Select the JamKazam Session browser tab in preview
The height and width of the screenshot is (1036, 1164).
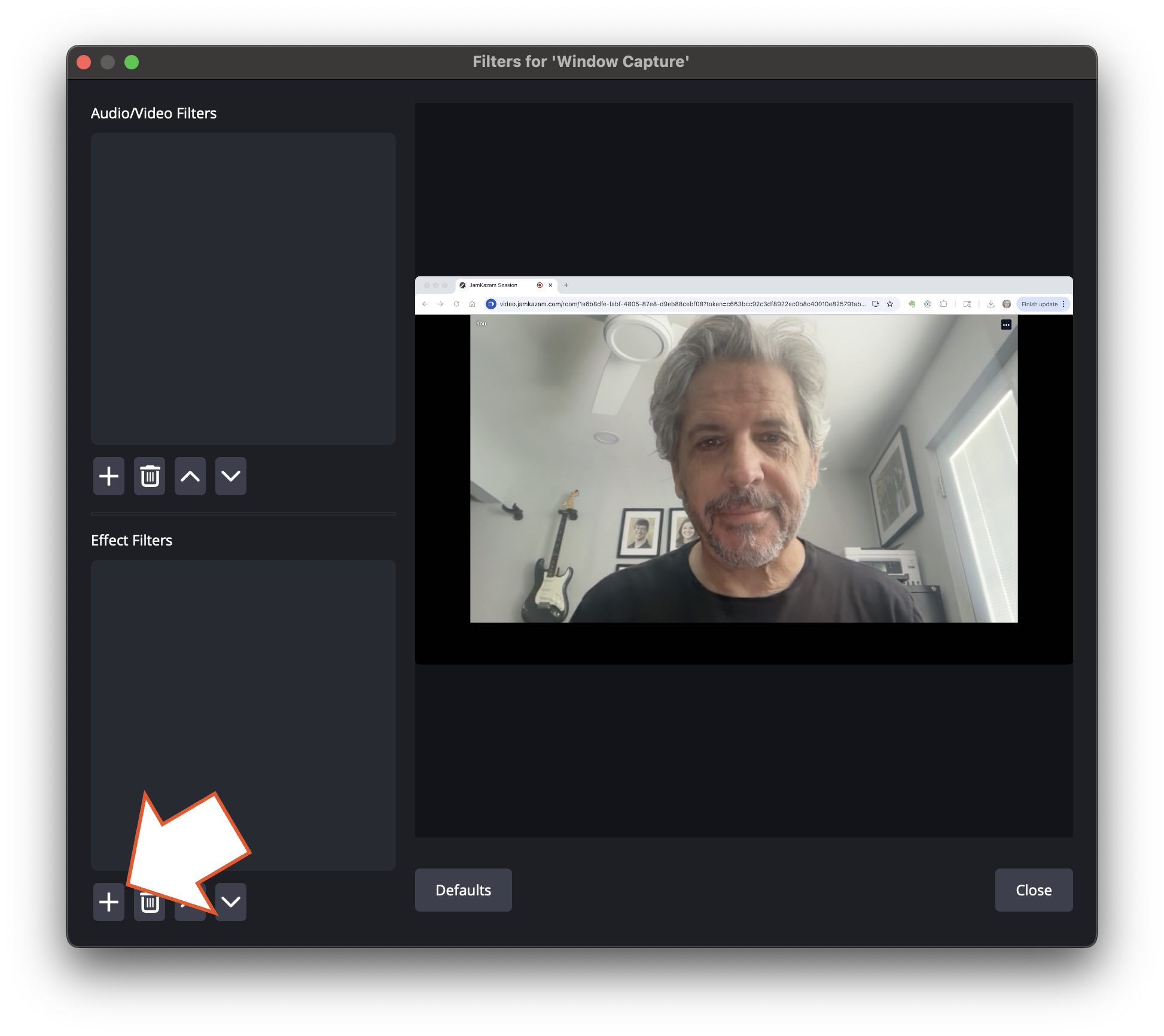(x=493, y=285)
